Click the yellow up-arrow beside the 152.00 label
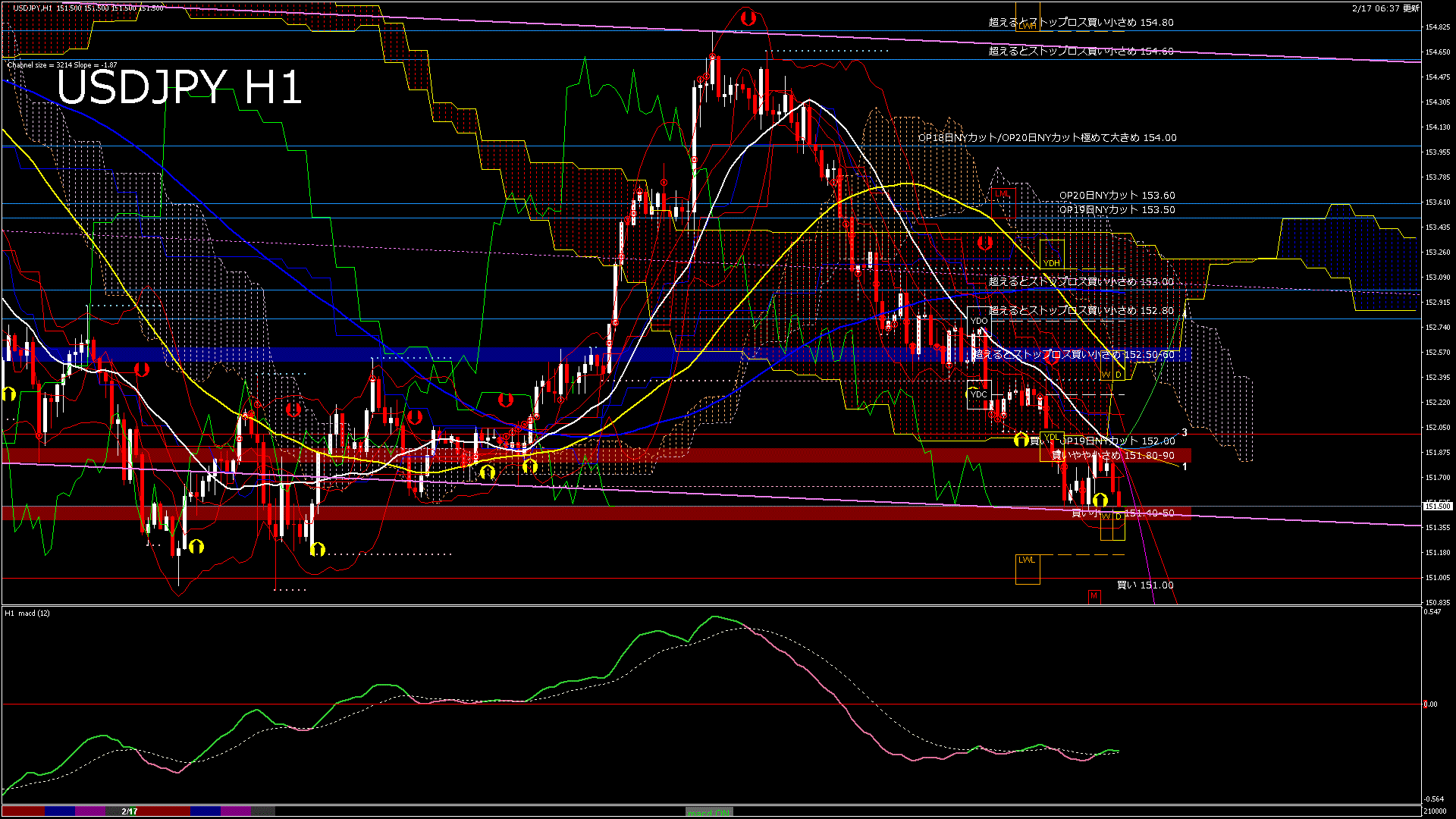The height and width of the screenshot is (819, 1456). pyautogui.click(x=1021, y=439)
